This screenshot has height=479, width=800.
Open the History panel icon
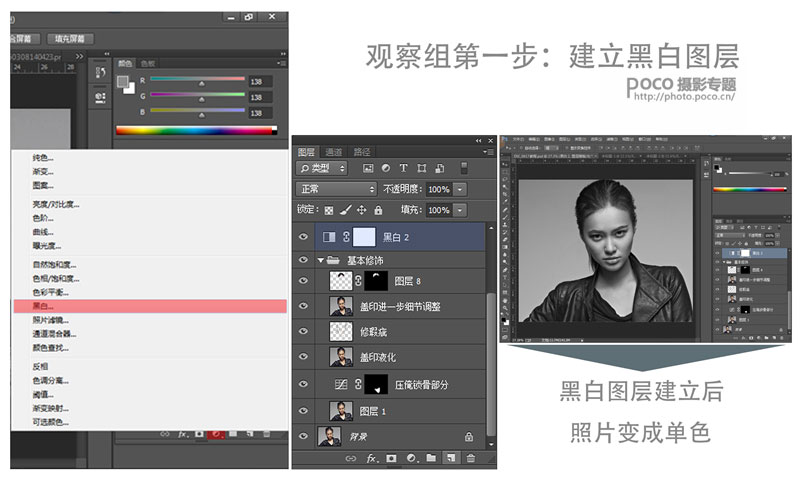tap(101, 72)
